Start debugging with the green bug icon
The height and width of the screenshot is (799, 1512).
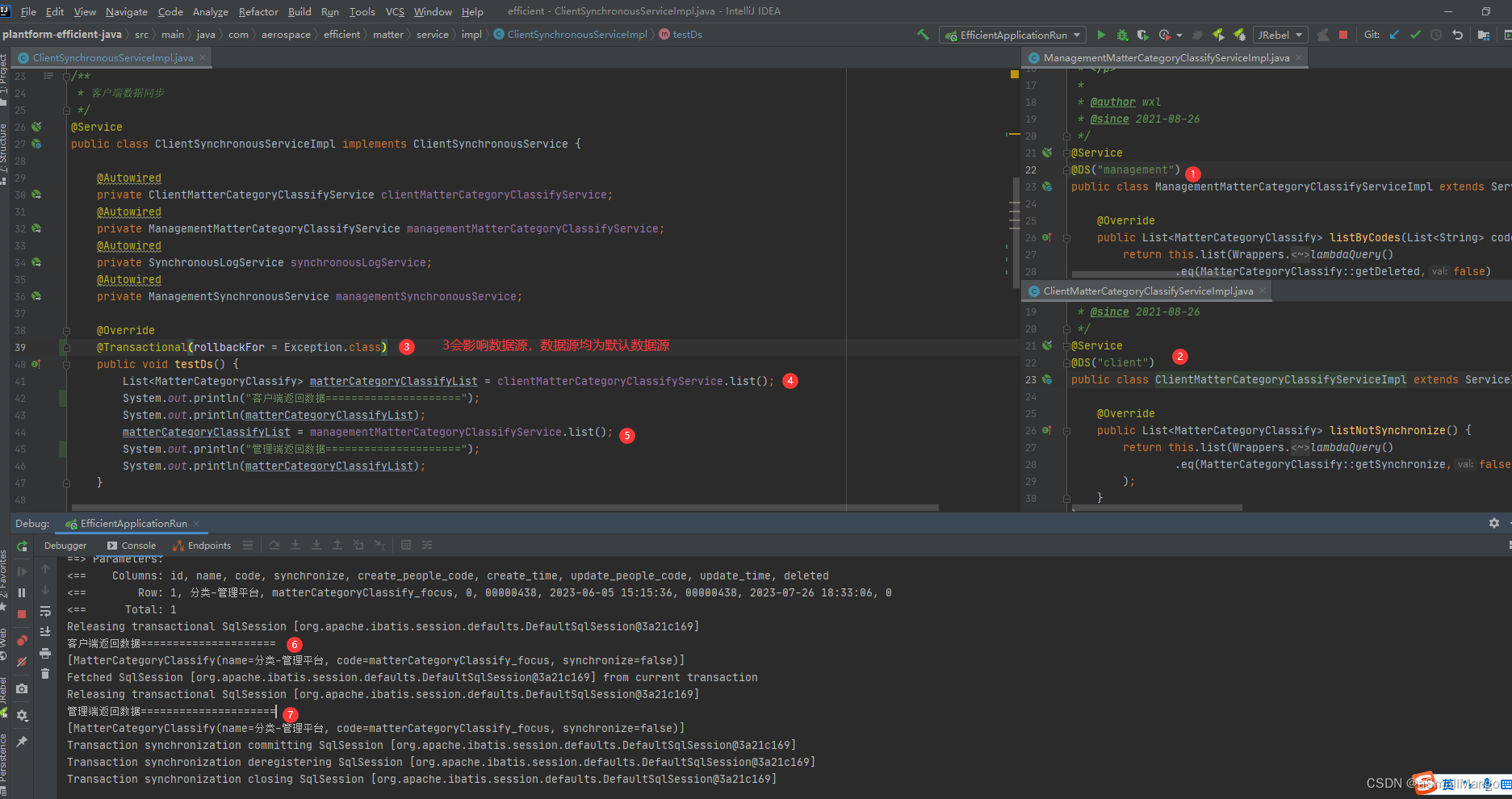(x=1122, y=35)
